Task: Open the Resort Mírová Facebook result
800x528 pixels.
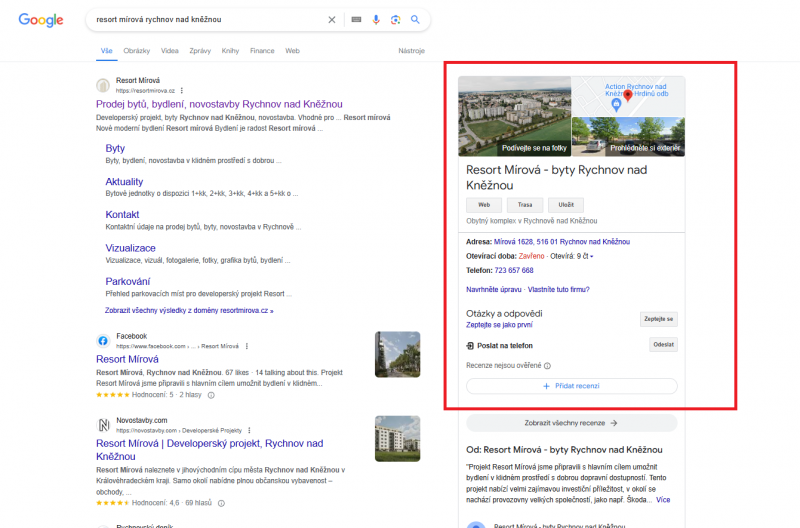Action: click(127, 359)
